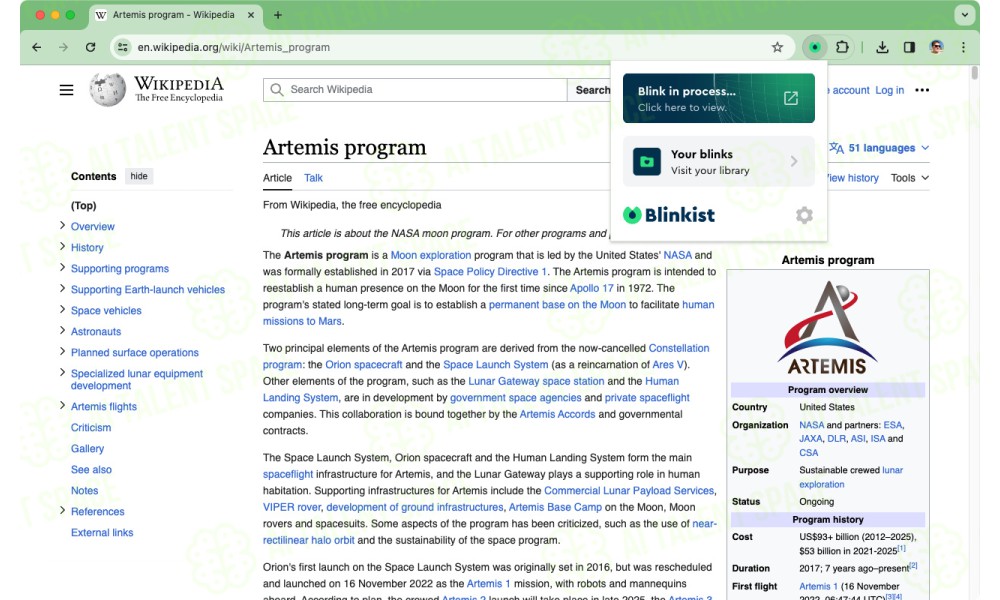Click the Your blinks library folder icon
This screenshot has height=600, width=1000.
647,161
